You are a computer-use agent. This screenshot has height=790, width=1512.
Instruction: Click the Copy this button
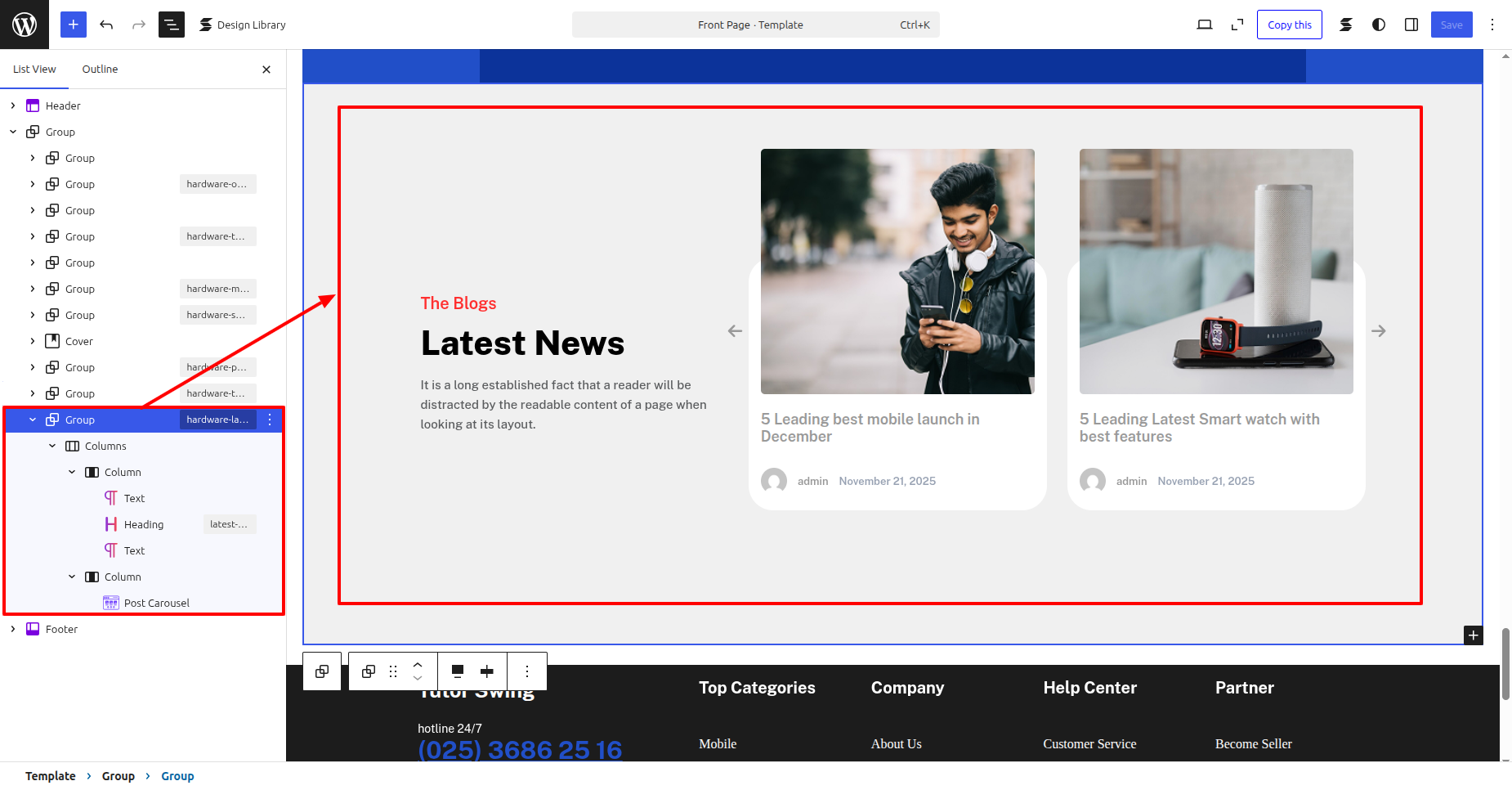[x=1289, y=25]
